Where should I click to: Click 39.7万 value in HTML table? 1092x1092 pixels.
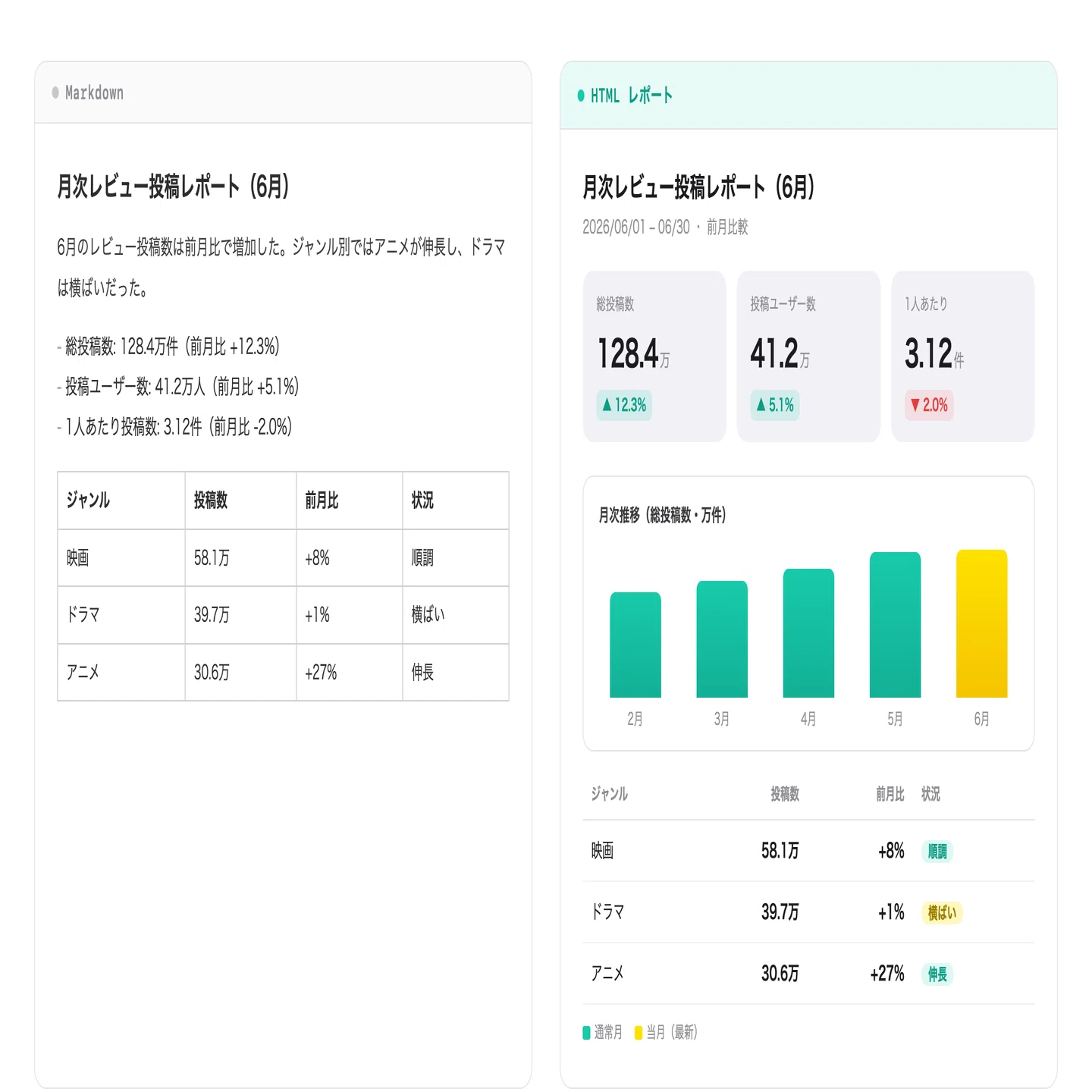[x=780, y=912]
